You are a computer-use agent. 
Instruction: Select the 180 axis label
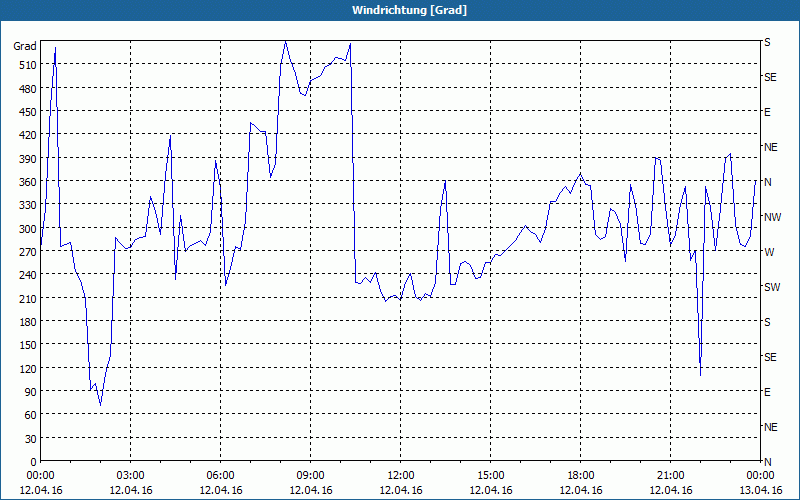tap(28, 322)
